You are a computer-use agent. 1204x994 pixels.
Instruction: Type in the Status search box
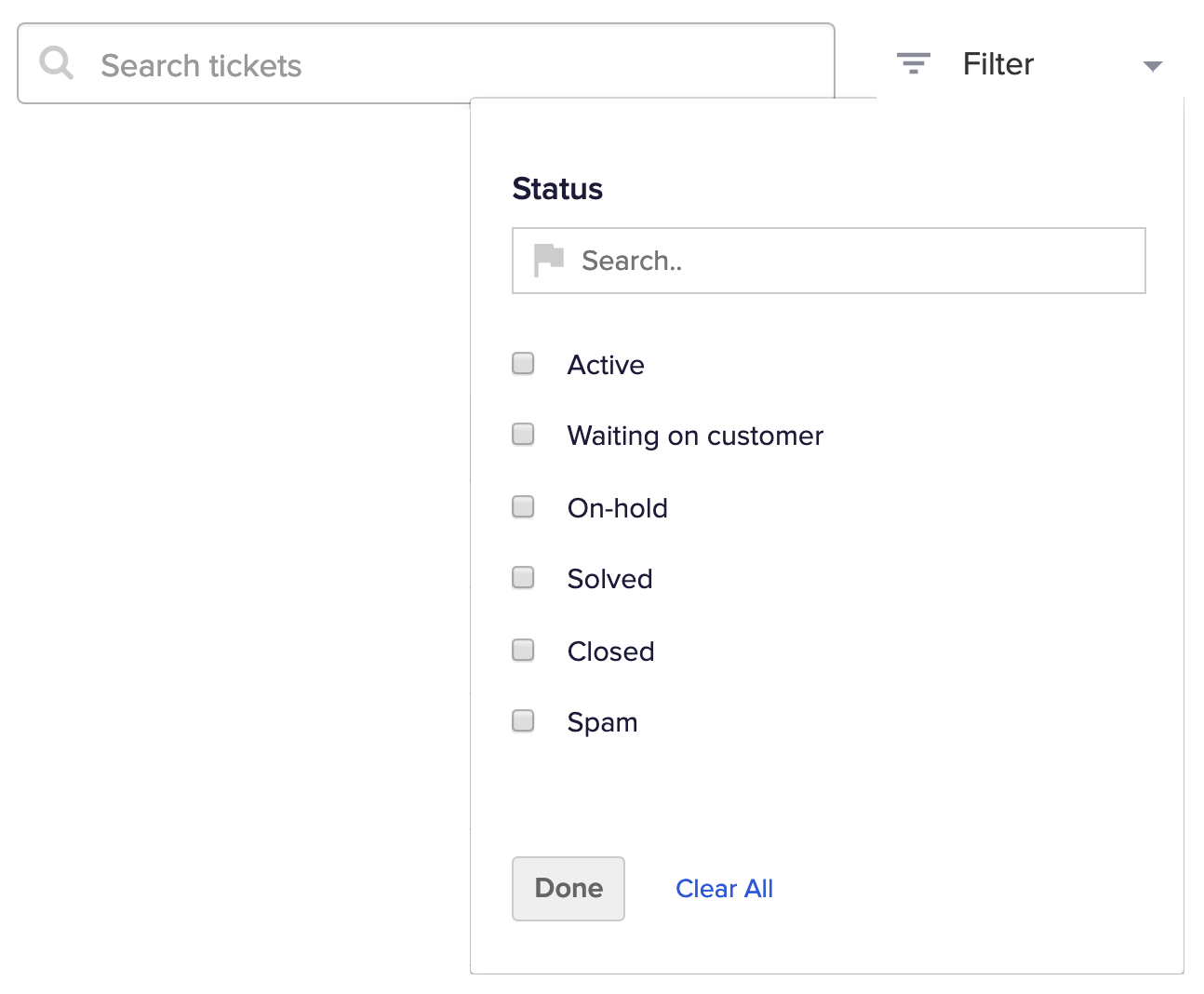tap(837, 261)
